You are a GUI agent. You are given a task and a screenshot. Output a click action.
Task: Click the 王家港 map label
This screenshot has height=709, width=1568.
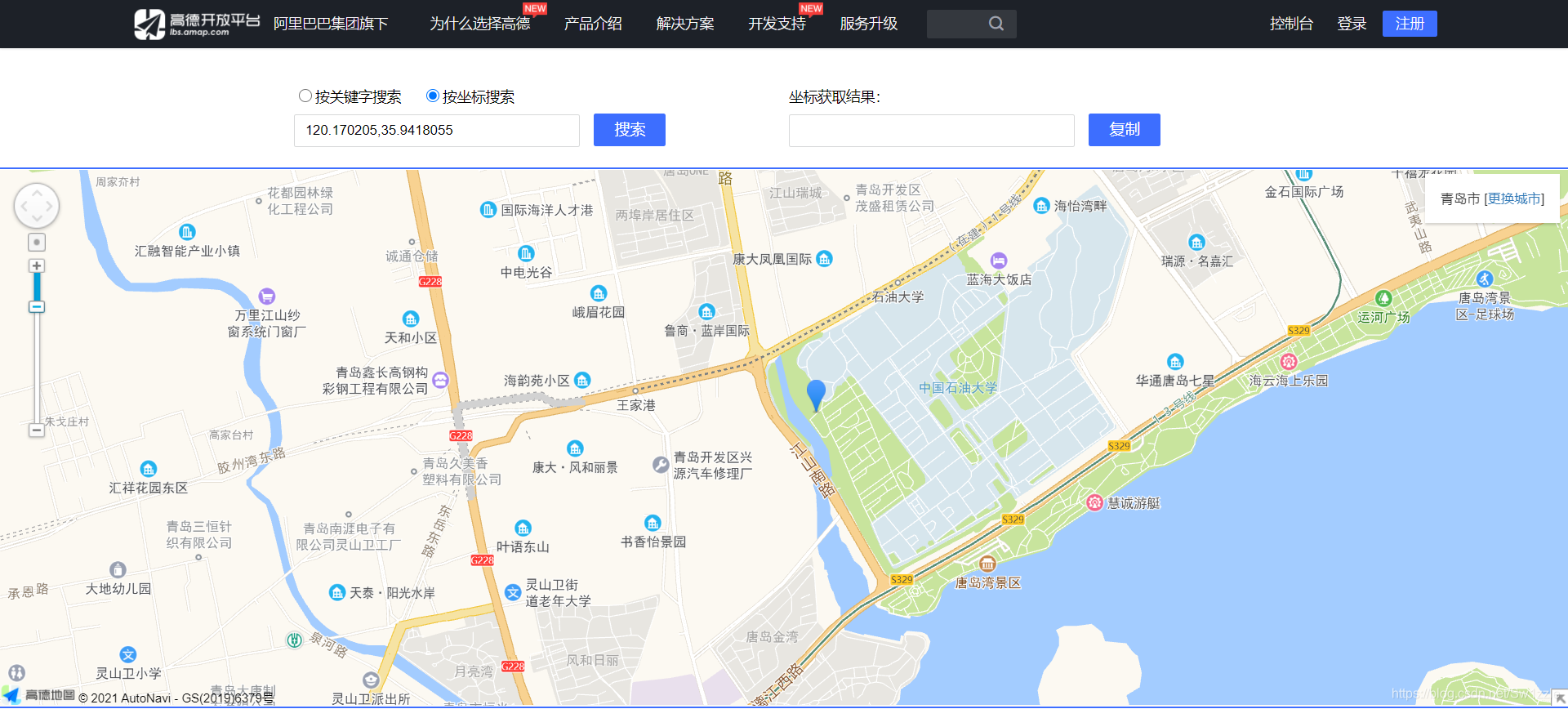[x=636, y=405]
